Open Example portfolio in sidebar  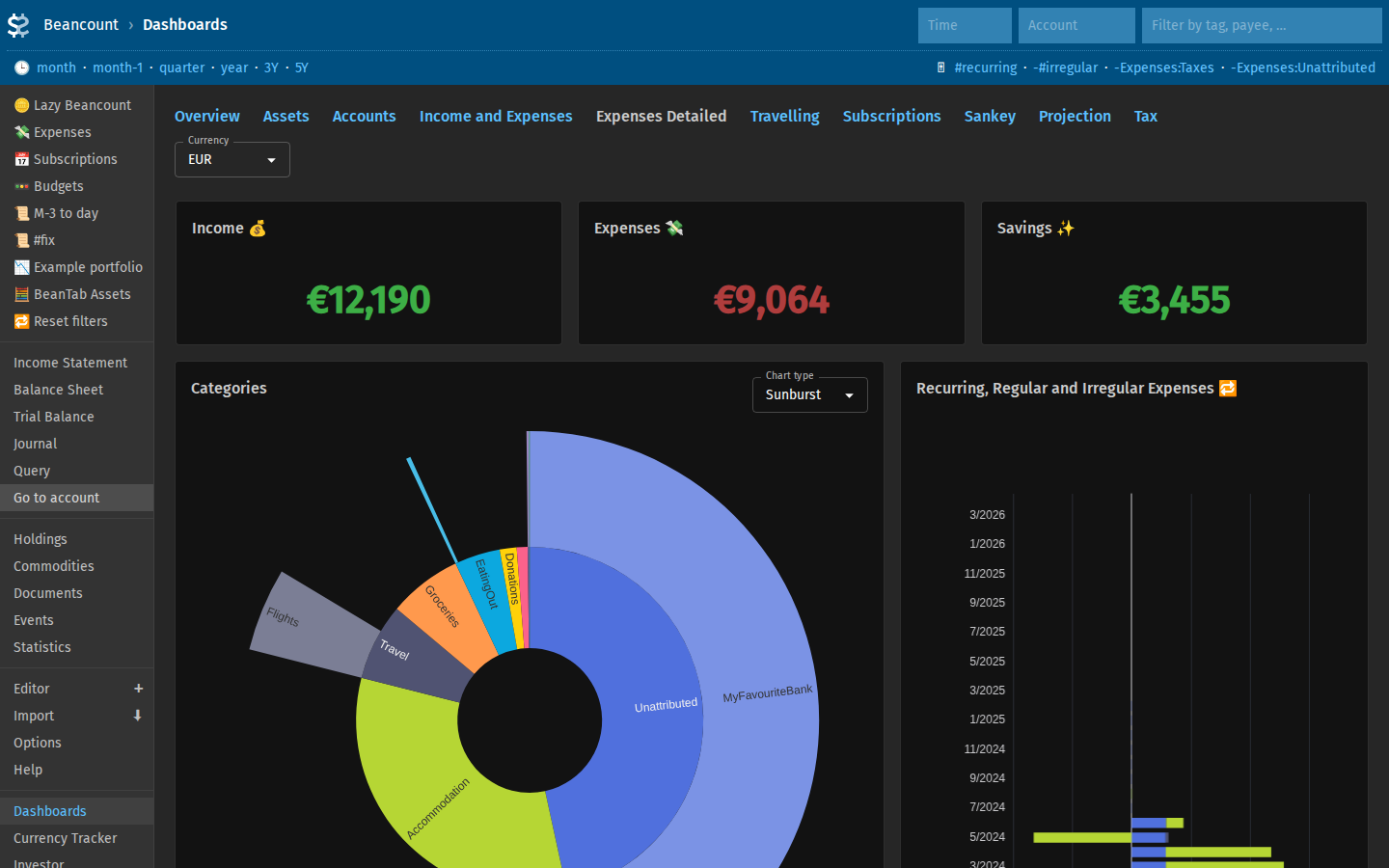(x=77, y=267)
